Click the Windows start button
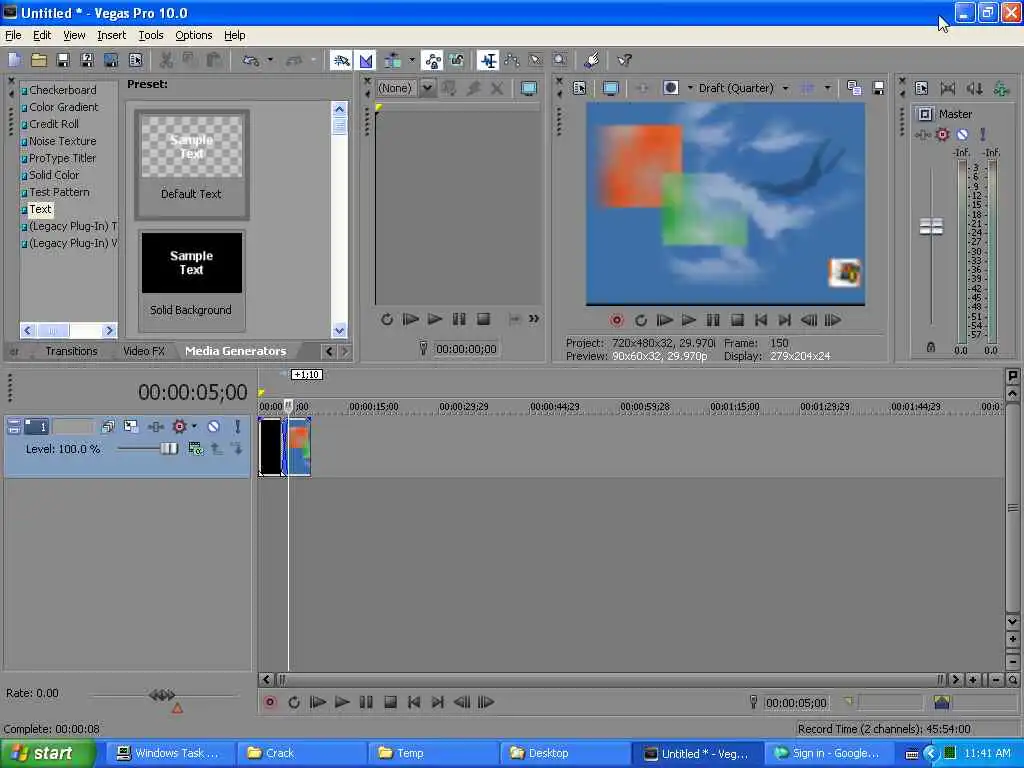 [48, 753]
